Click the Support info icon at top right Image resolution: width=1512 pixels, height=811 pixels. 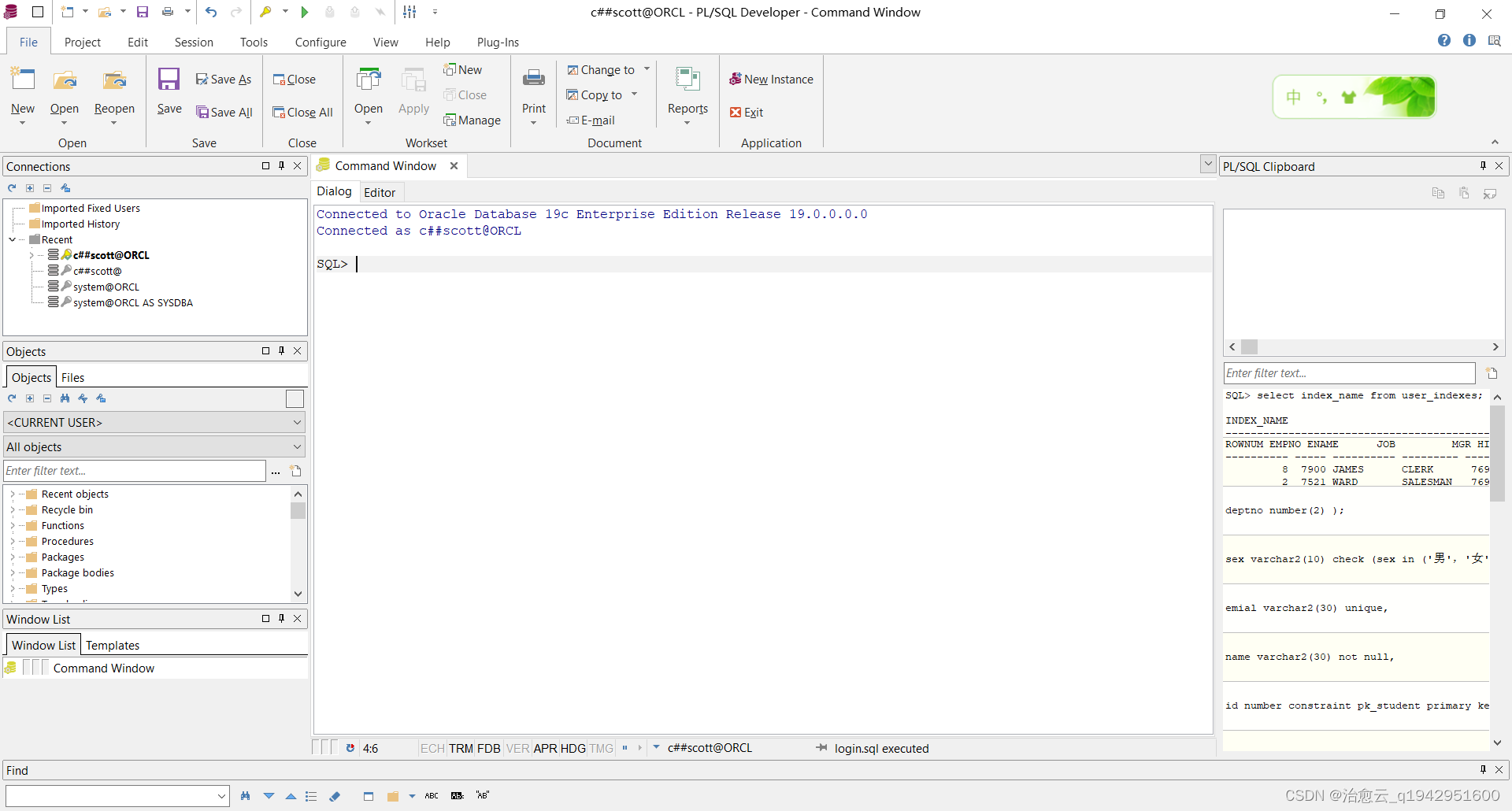tap(1469, 40)
